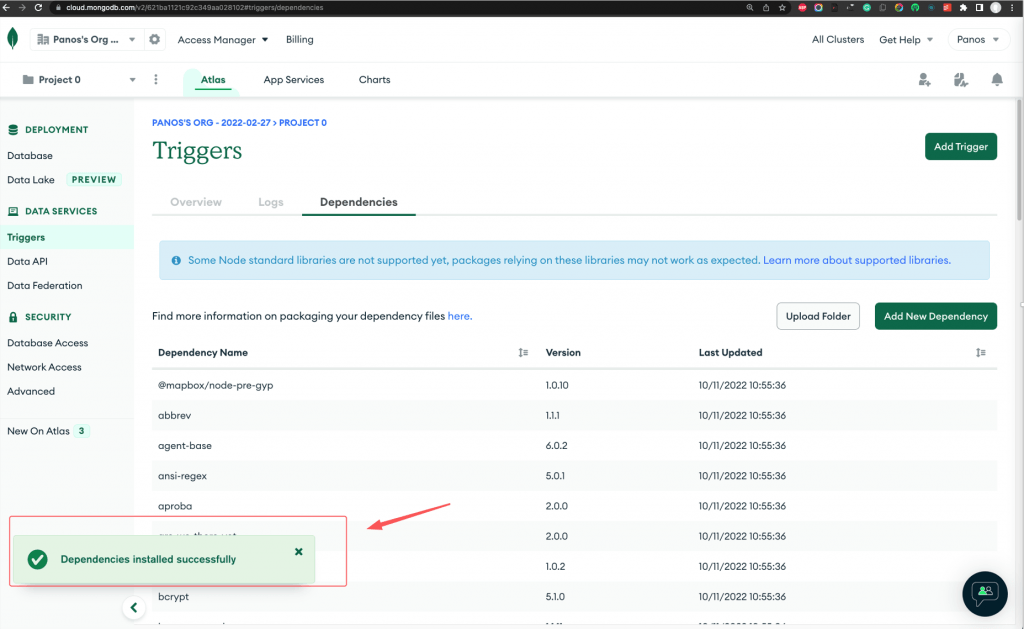
Task: Click the PROJECT 0 breadcrumb link
Action: coord(302,123)
